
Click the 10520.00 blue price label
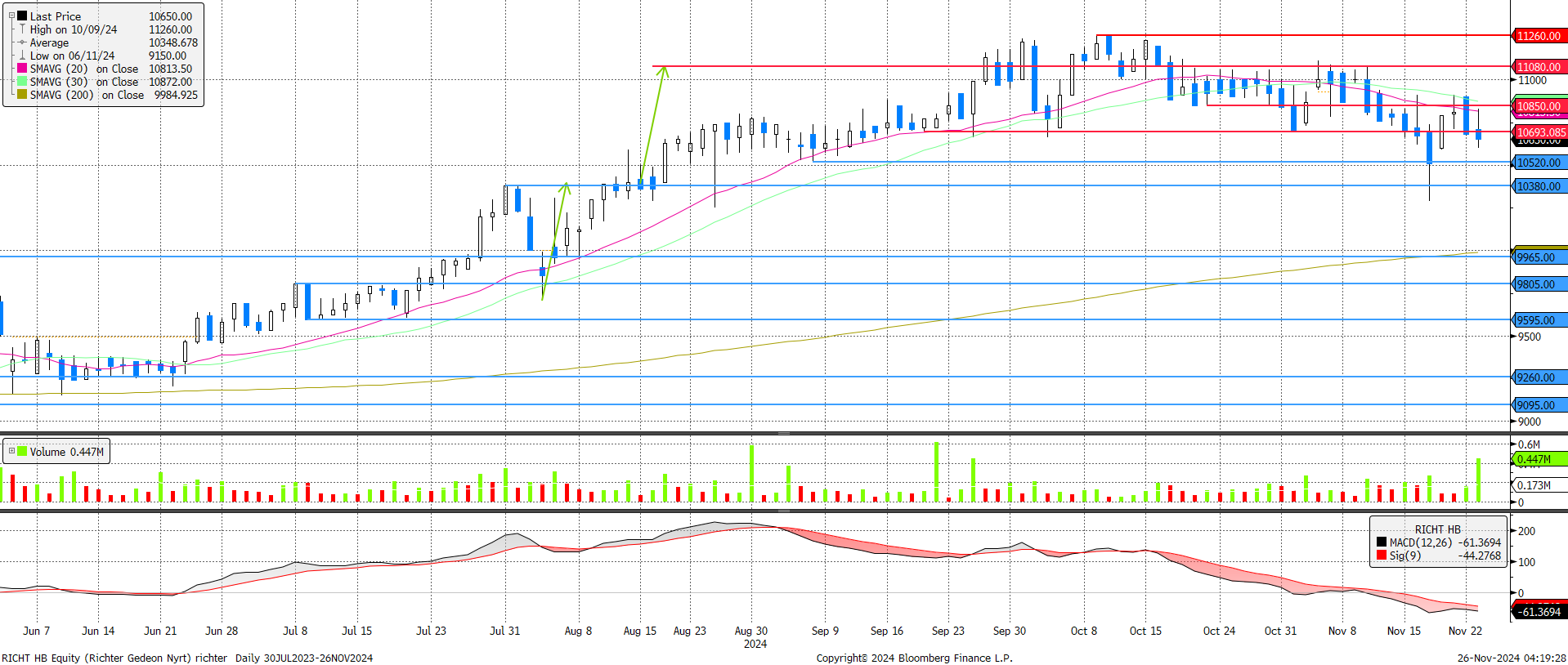pos(1539,163)
